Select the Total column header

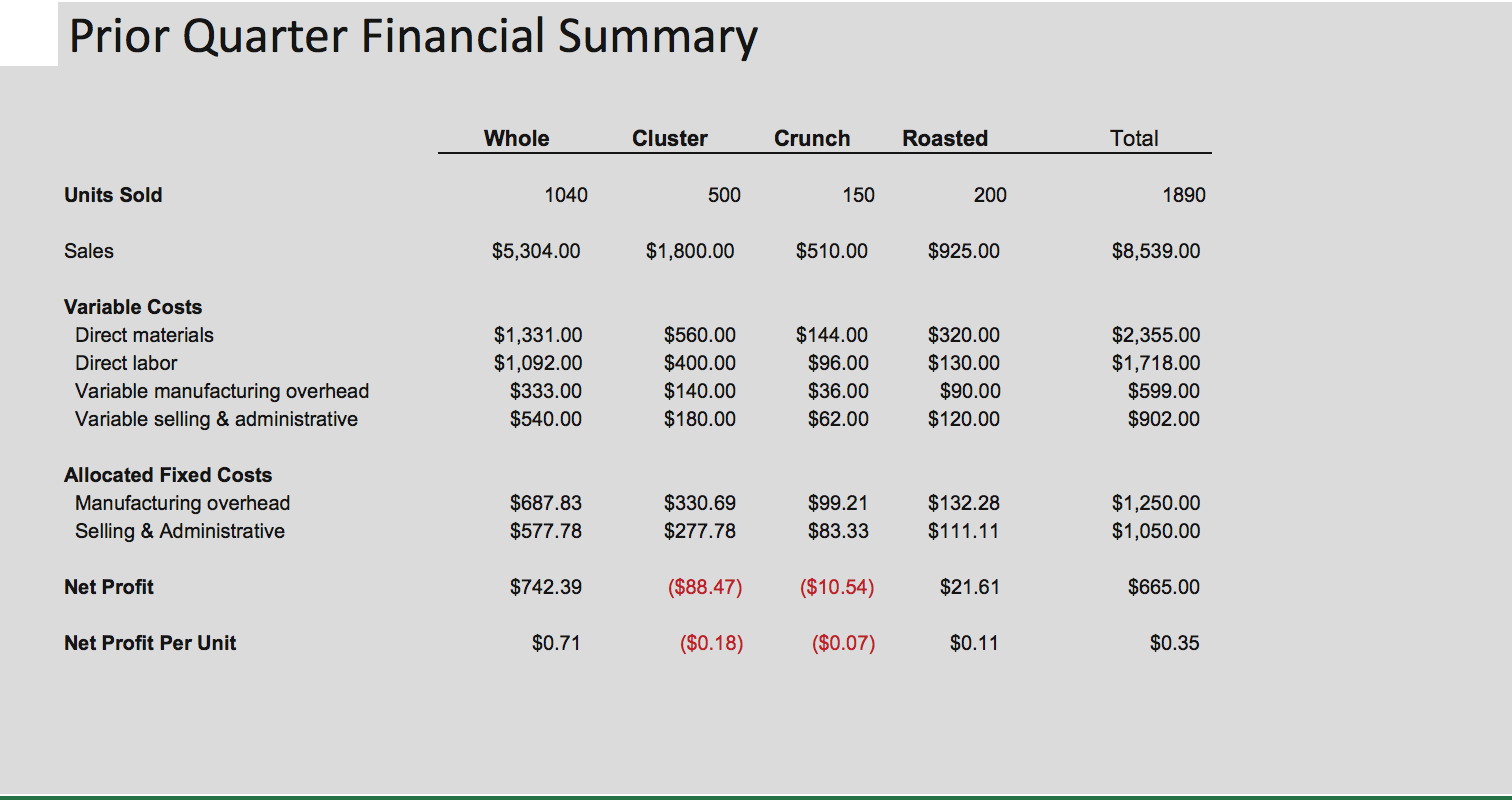click(1134, 139)
